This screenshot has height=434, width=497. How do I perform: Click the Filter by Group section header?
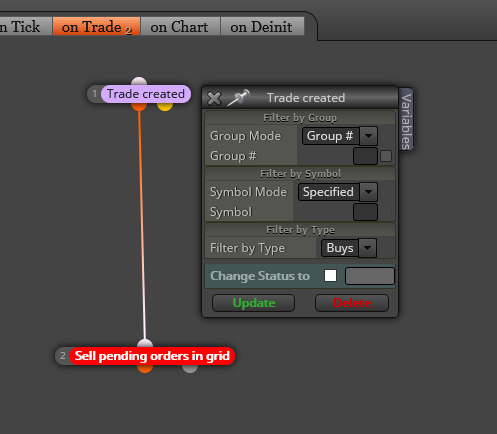(300, 118)
